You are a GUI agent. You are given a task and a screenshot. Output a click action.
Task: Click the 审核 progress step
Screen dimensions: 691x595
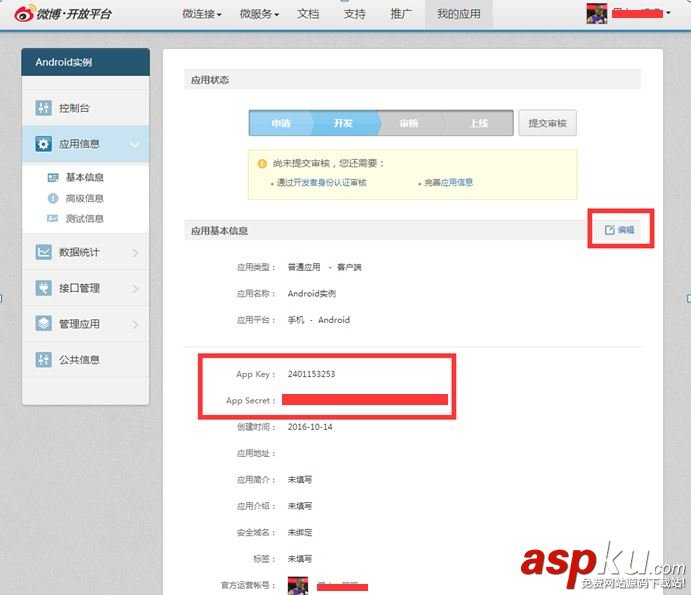coord(409,123)
